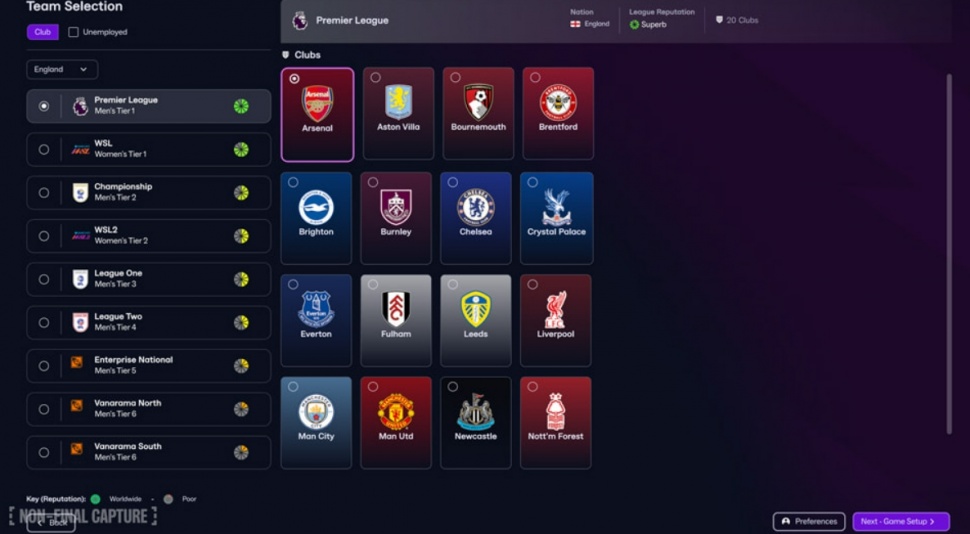
Task: Click the Chelsea club crest
Action: tap(475, 207)
